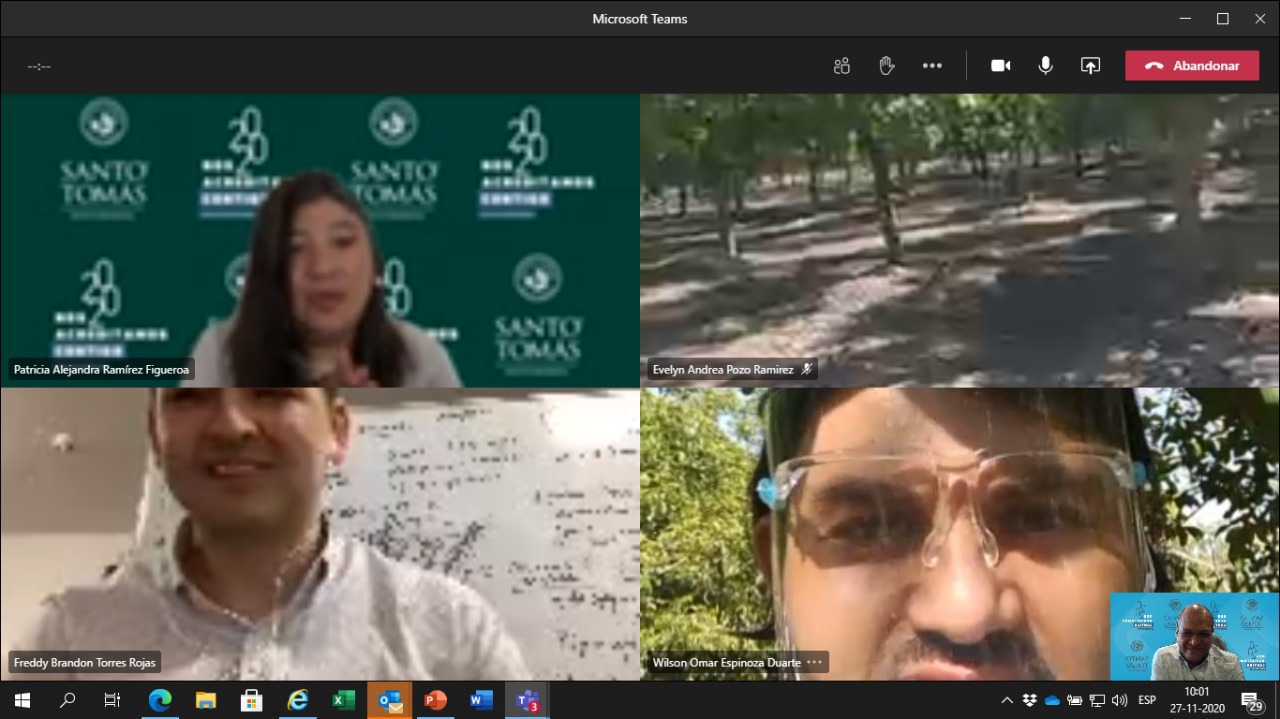
Task: Open the OneDrive cloud tray icon
Action: click(x=1052, y=700)
